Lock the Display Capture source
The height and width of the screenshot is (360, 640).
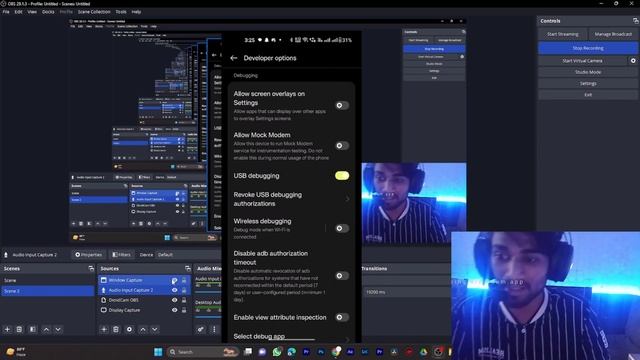click(184, 310)
